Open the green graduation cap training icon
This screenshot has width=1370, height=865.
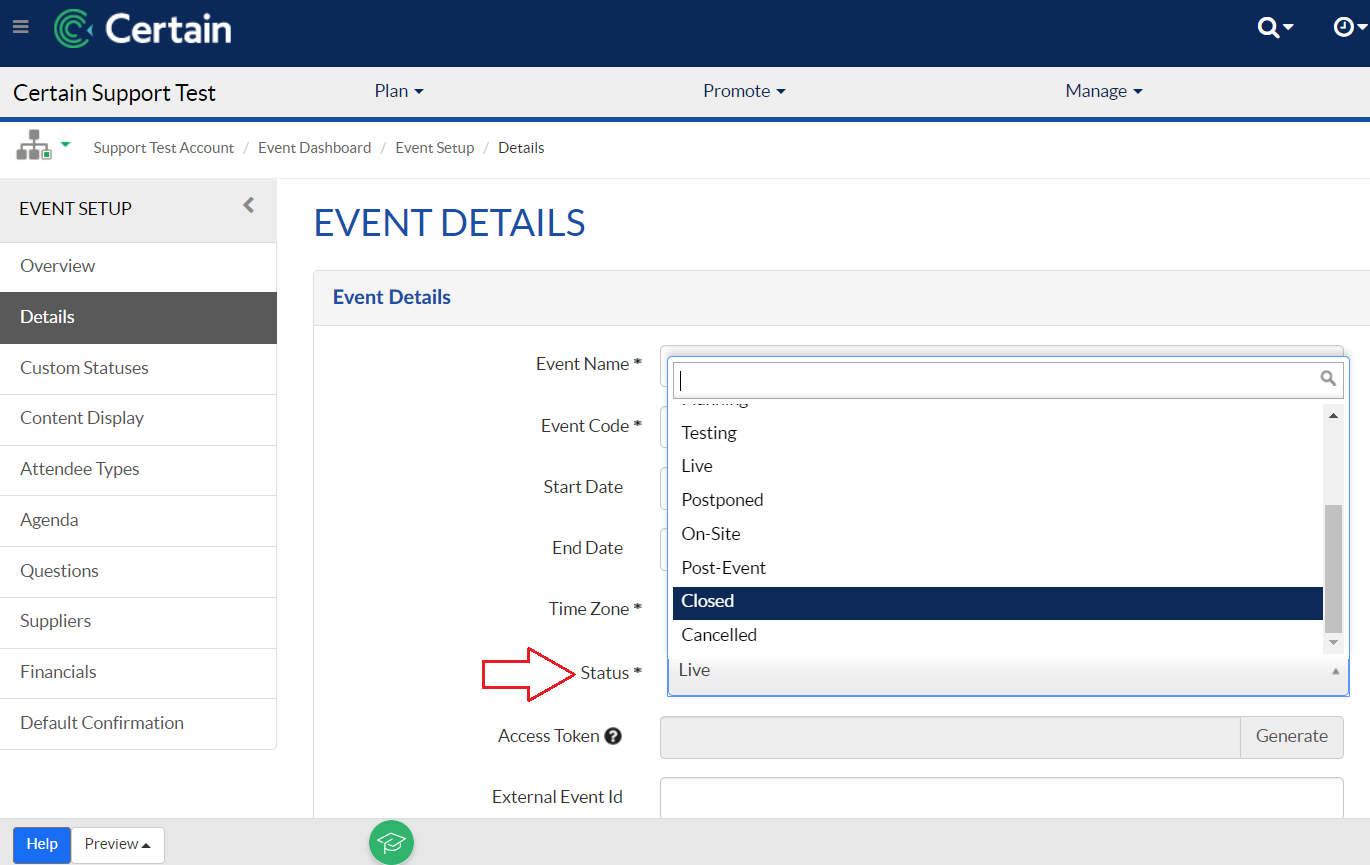391,842
